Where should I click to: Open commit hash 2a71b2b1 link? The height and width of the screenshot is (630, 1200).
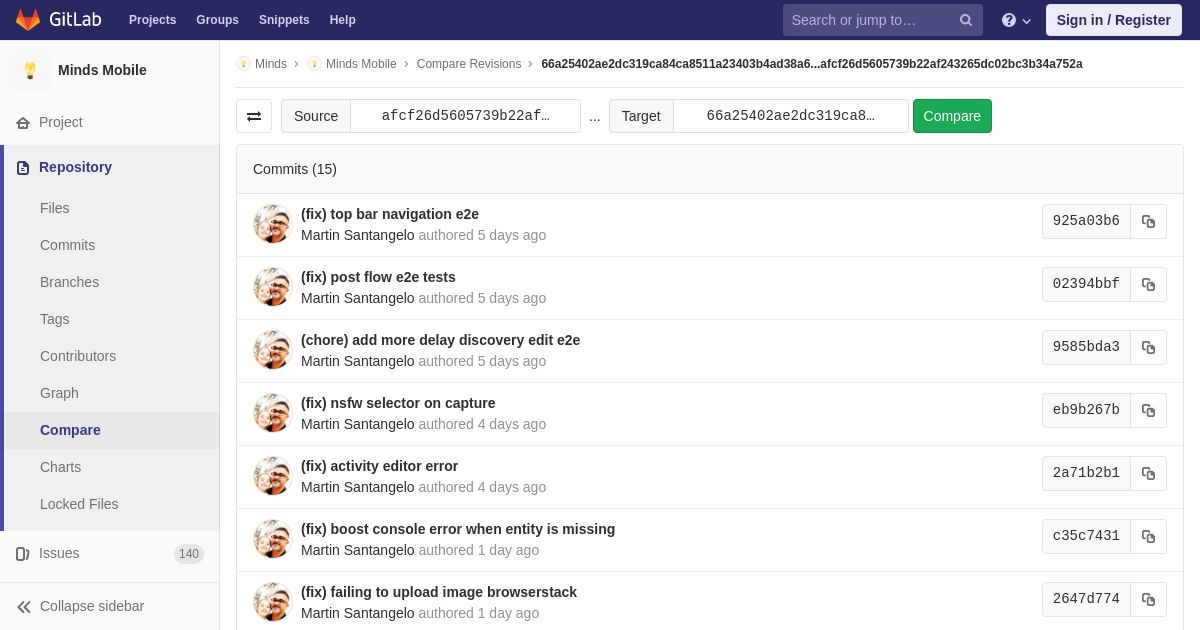1086,474
